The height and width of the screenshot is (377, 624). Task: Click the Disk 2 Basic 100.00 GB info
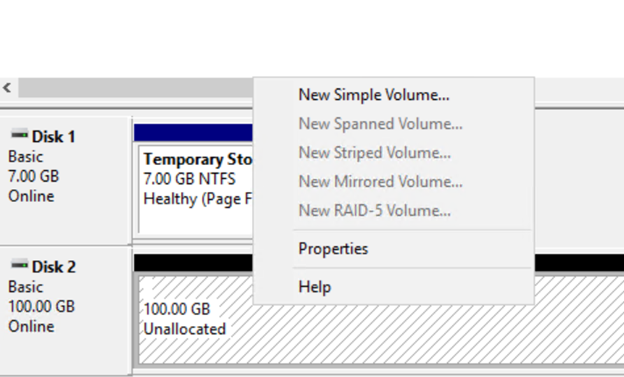[x=41, y=297]
